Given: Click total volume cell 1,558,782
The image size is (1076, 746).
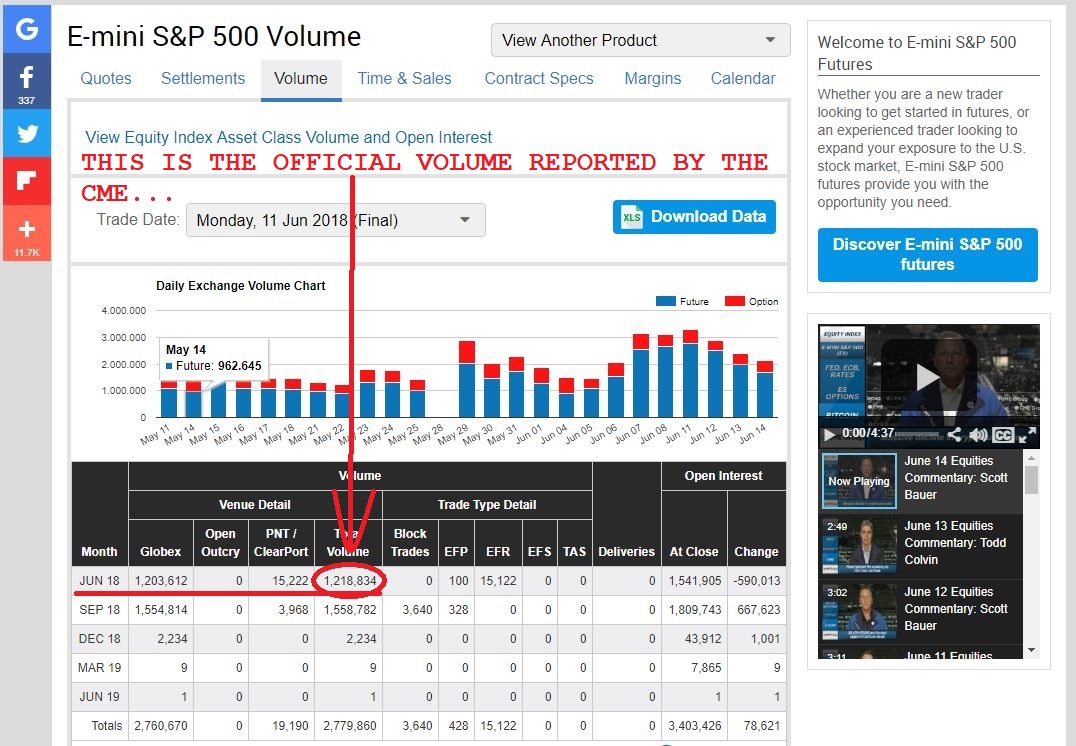Looking at the screenshot, I should tap(350, 609).
